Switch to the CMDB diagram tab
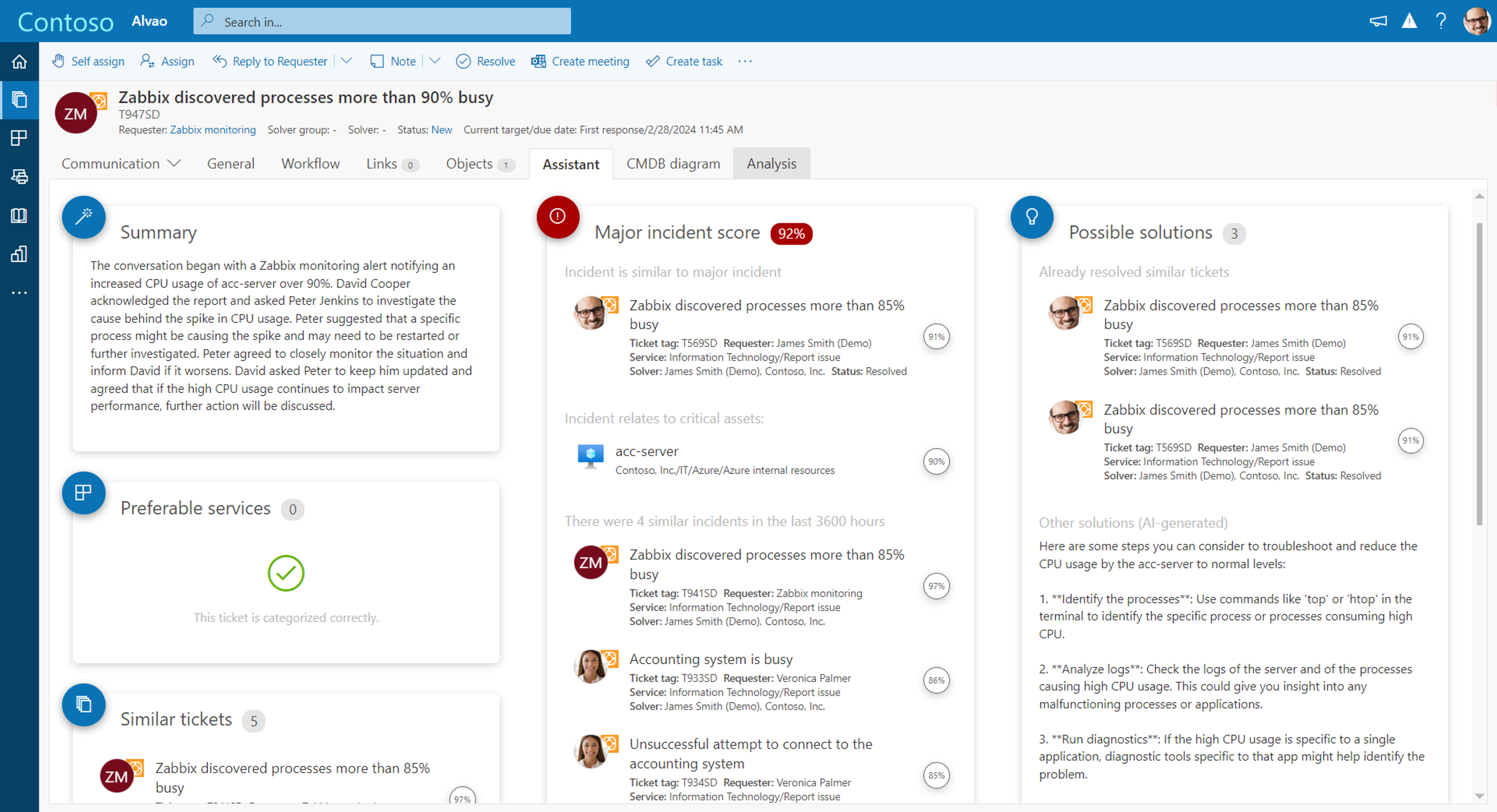The height and width of the screenshot is (812, 1497). 673,164
